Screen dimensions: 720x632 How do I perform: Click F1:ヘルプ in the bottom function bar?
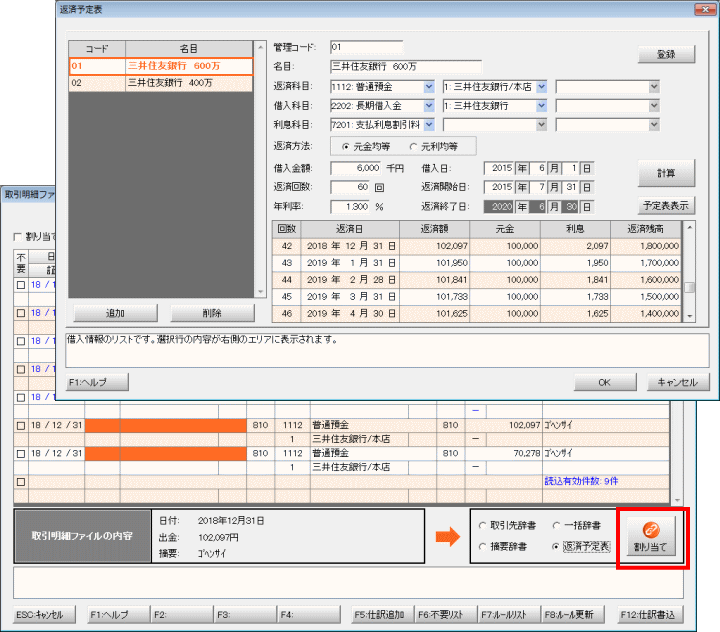[x=119, y=615]
